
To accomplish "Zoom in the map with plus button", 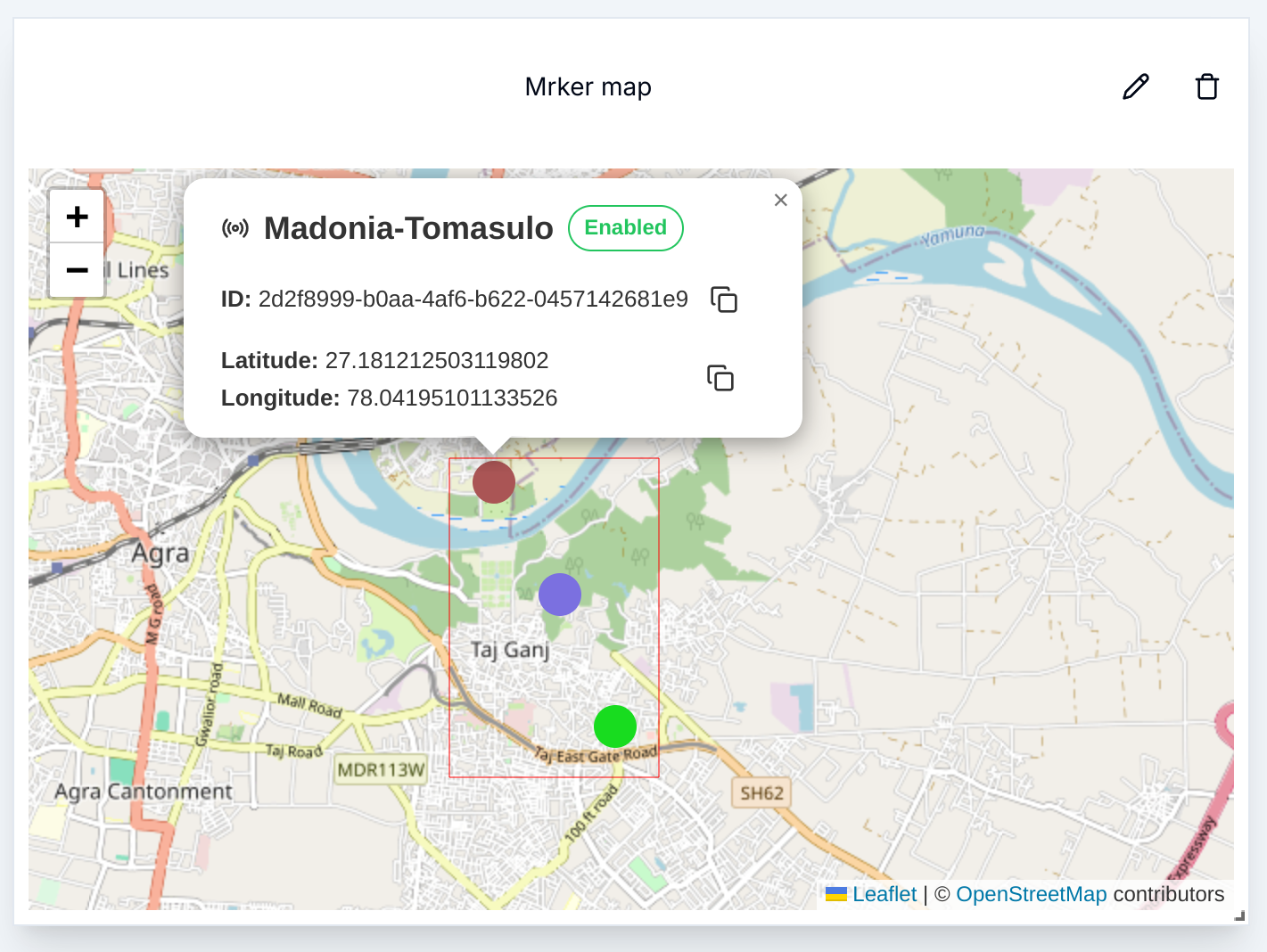I will pos(78,216).
